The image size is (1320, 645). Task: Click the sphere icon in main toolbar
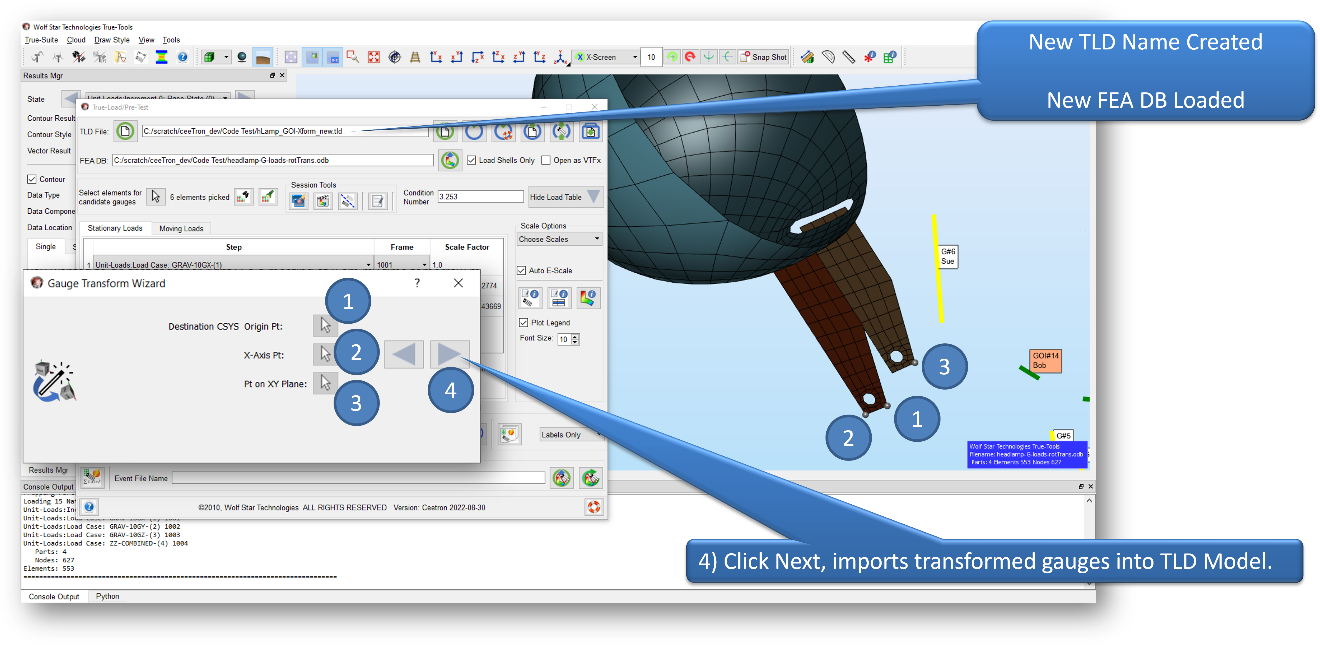[x=242, y=57]
